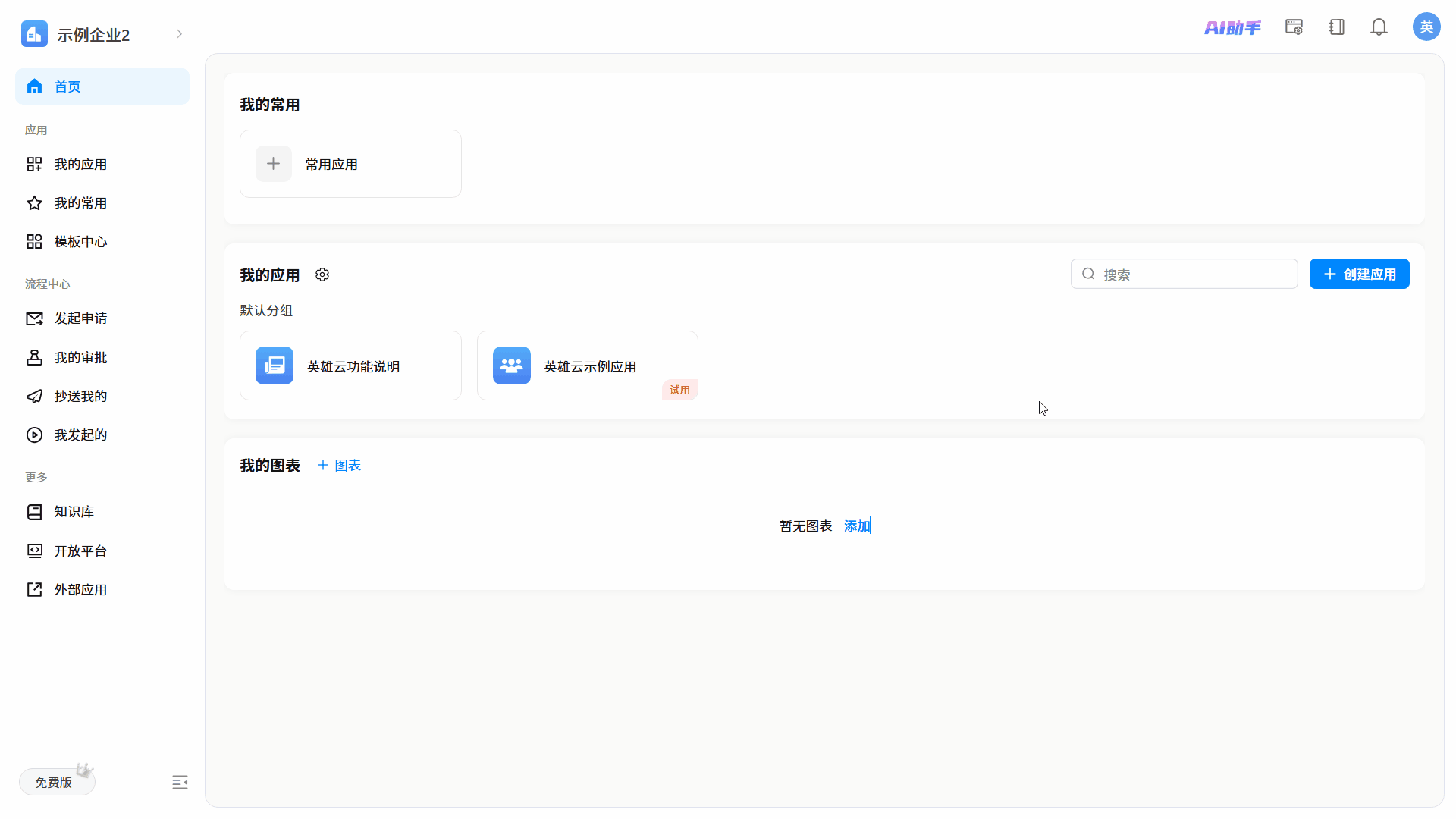Click the 我的图表 section heading

pos(270,466)
